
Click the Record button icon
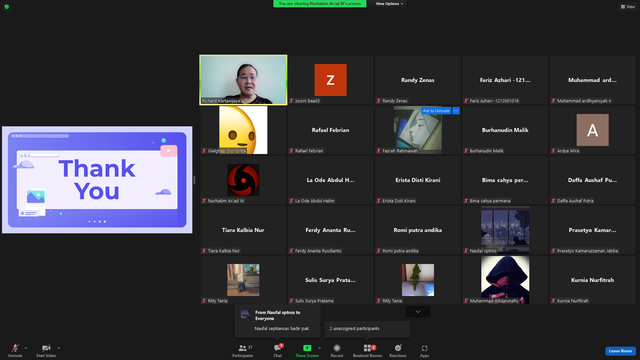[x=337, y=348]
